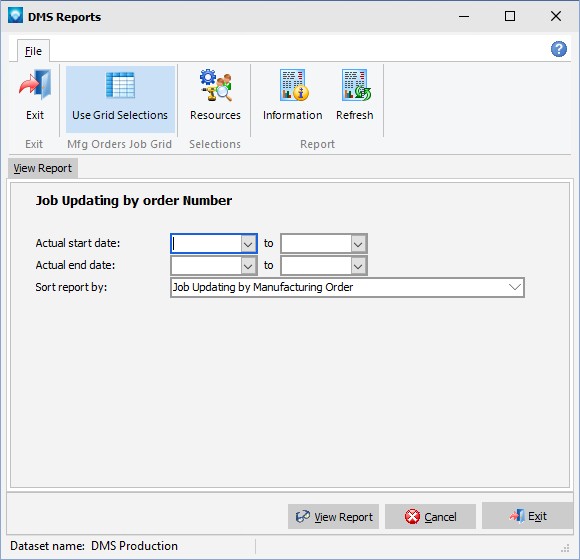Select the File ribbon tab
The height and width of the screenshot is (560, 580).
point(33,51)
